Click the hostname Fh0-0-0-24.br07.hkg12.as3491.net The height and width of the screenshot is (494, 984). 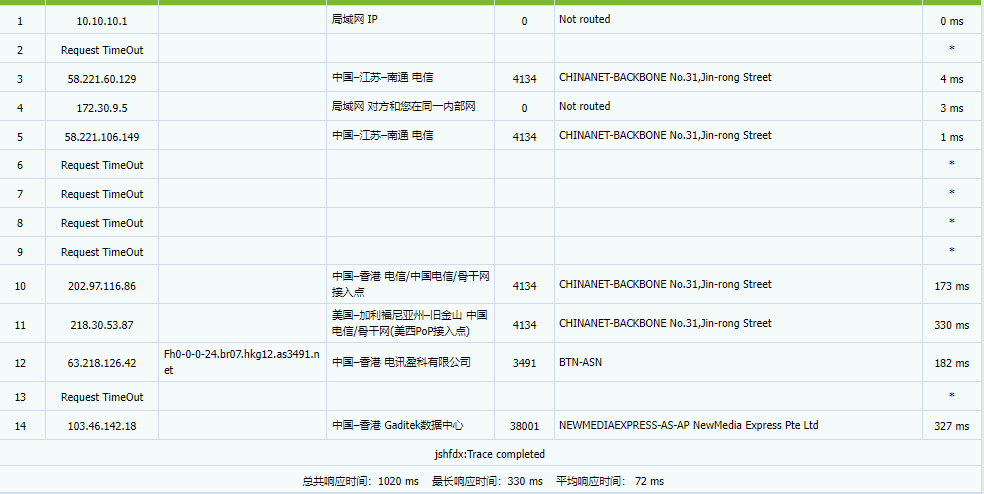point(241,362)
